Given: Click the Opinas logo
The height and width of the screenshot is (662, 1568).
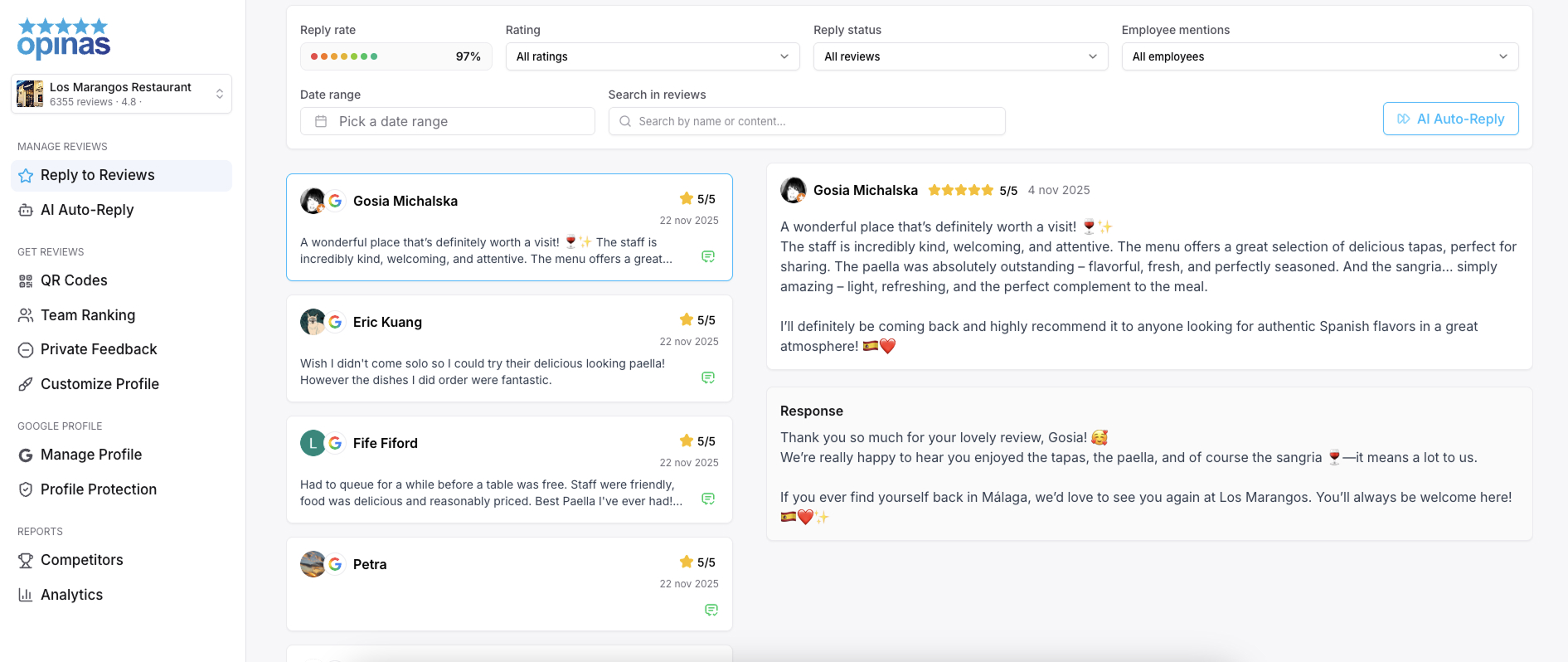Looking at the screenshot, I should (64, 38).
